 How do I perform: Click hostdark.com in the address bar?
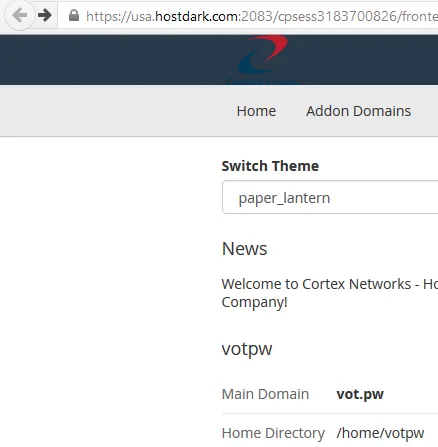(x=197, y=16)
